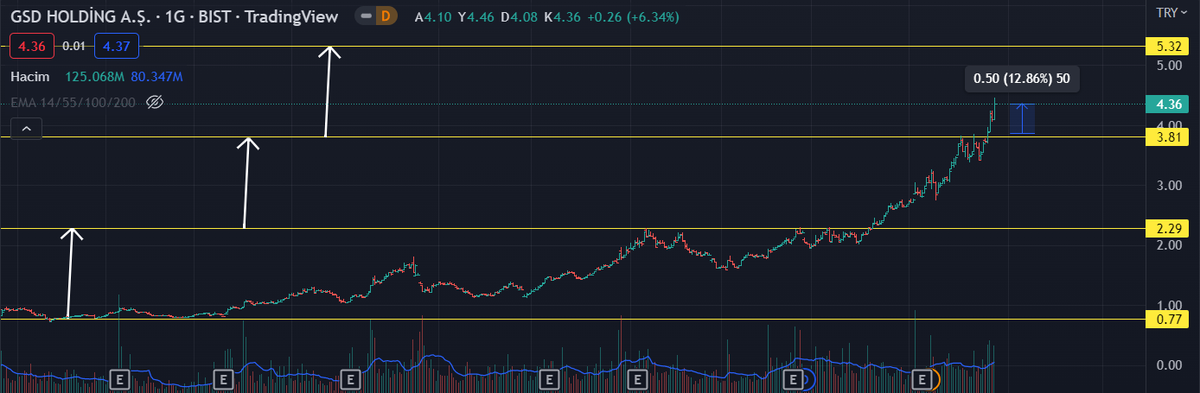The image size is (1200, 393).
Task: Open the leftmost E earnings marker
Action: (x=120, y=379)
